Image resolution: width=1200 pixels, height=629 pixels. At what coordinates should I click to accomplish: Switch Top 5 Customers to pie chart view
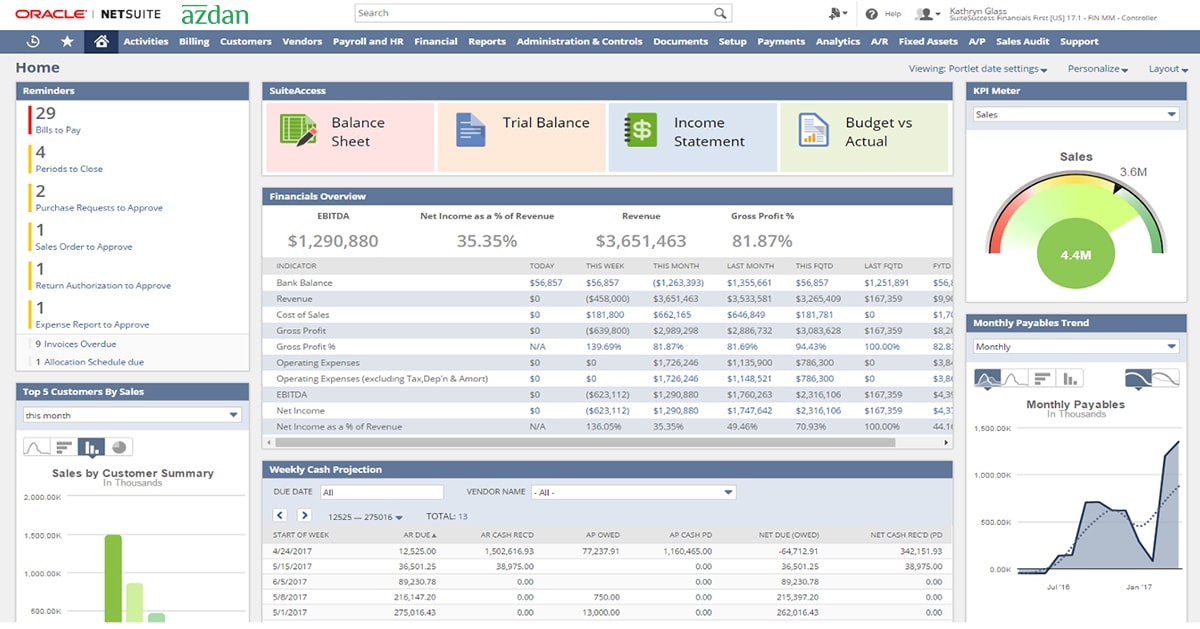click(x=119, y=446)
